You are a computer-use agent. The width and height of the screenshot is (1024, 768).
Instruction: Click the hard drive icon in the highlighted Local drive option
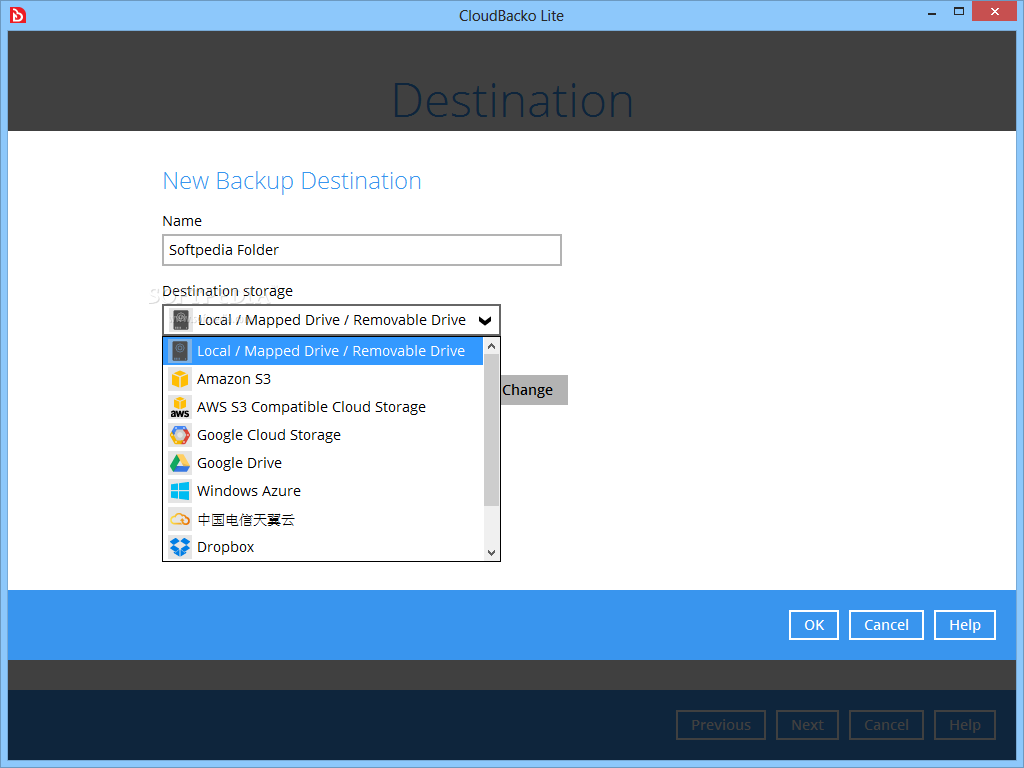(x=180, y=351)
